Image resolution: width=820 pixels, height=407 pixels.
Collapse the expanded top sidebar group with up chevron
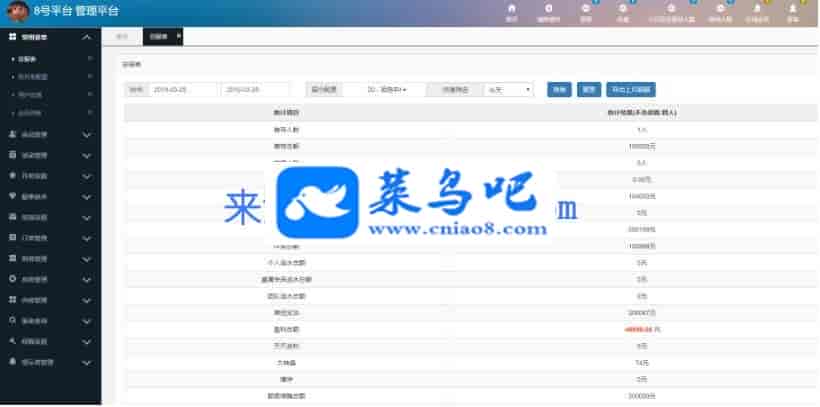[87, 37]
